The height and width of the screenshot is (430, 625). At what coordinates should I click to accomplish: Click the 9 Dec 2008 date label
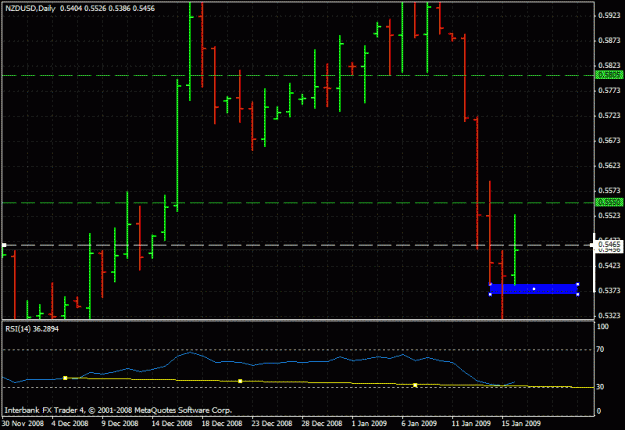click(x=120, y=423)
